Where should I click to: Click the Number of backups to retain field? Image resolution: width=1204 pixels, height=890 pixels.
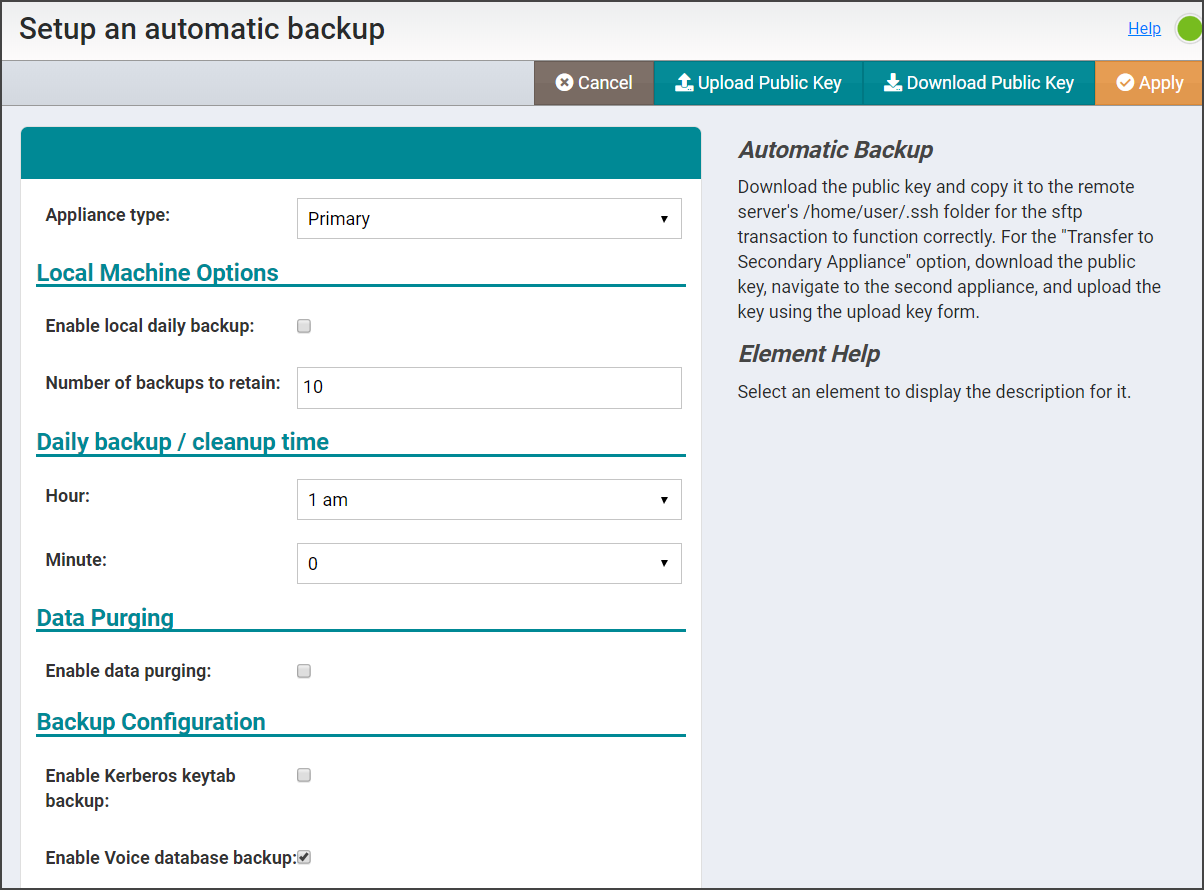pos(489,388)
